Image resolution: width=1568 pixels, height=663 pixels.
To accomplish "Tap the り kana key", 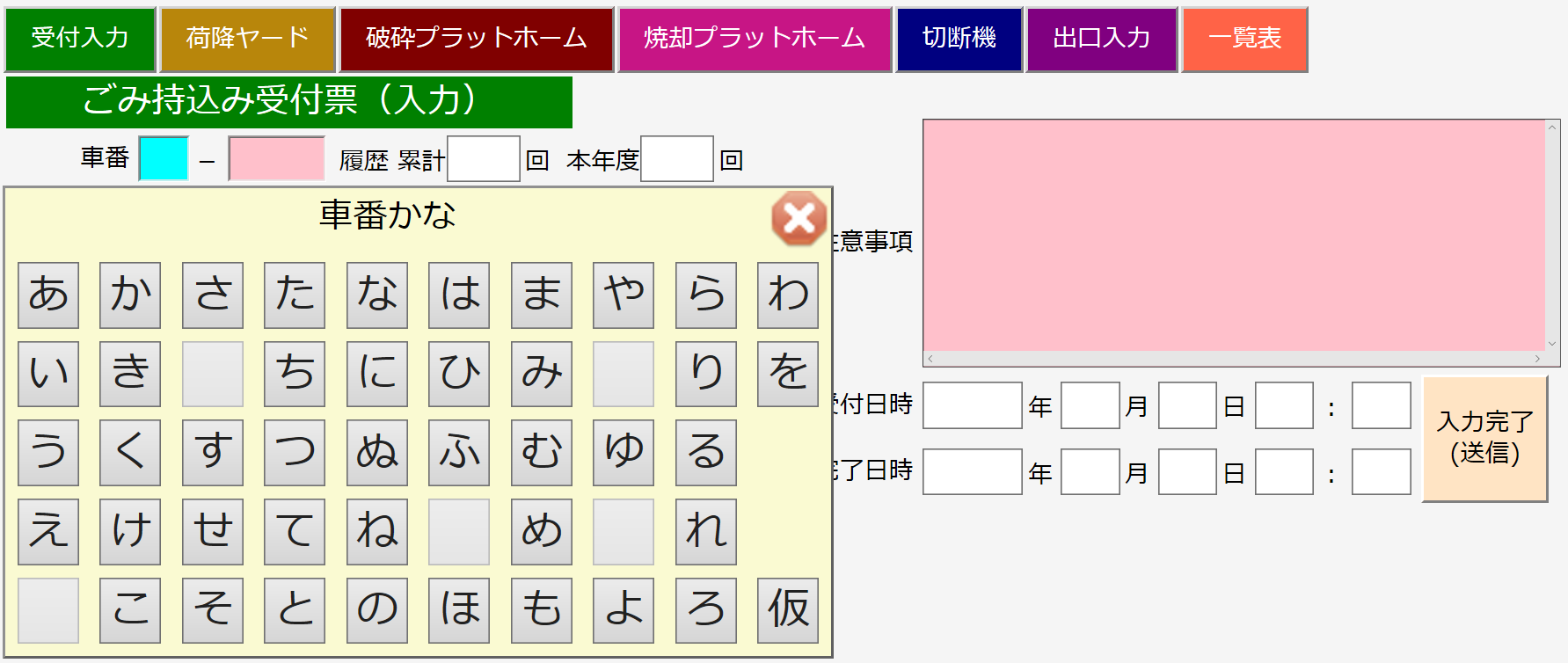I will 706,374.
